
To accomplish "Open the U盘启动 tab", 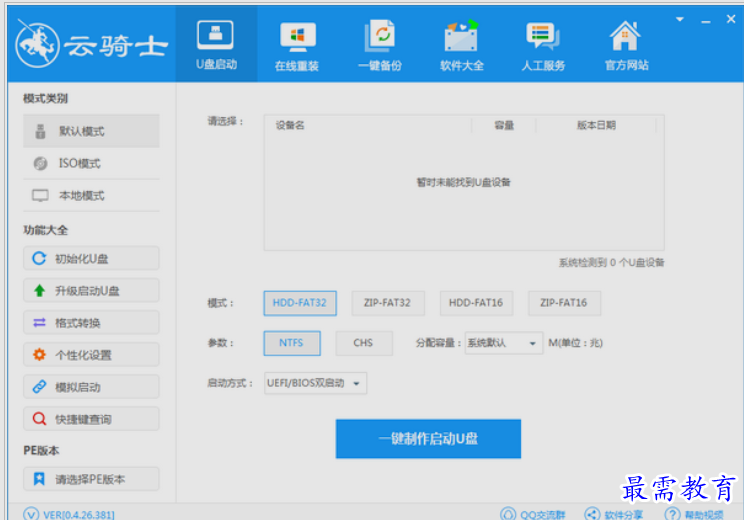I will [x=216, y=45].
